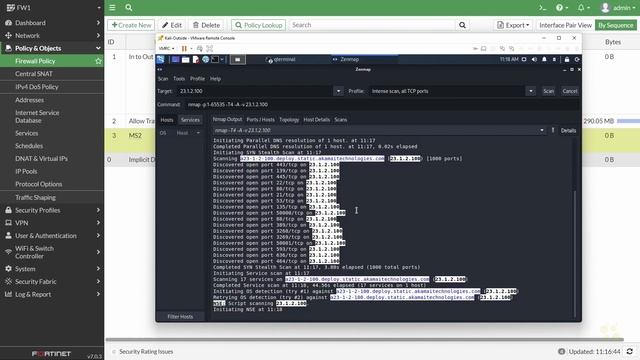Click the Edit policy button

coord(172,25)
